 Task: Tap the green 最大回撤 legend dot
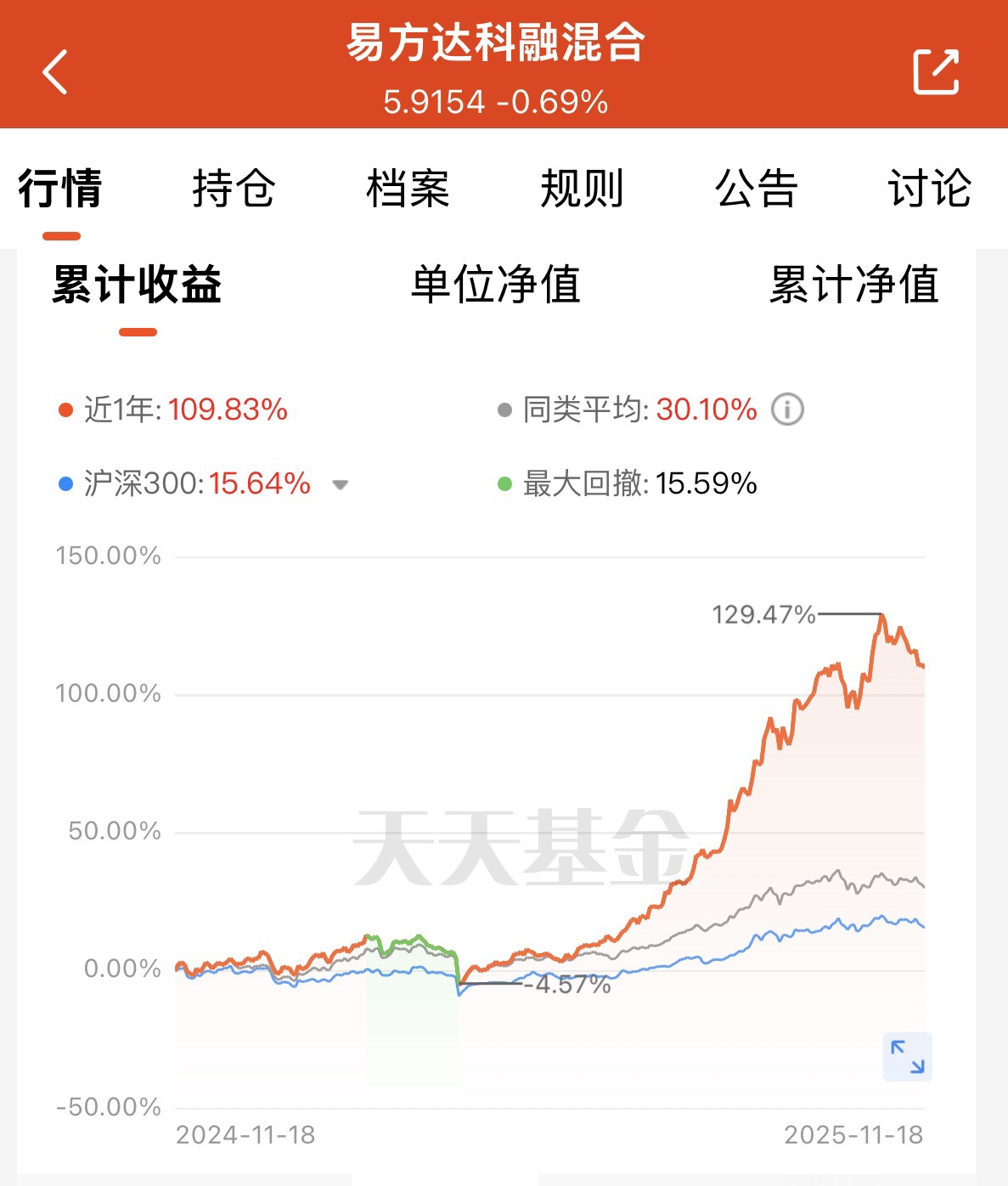pyautogui.click(x=504, y=484)
